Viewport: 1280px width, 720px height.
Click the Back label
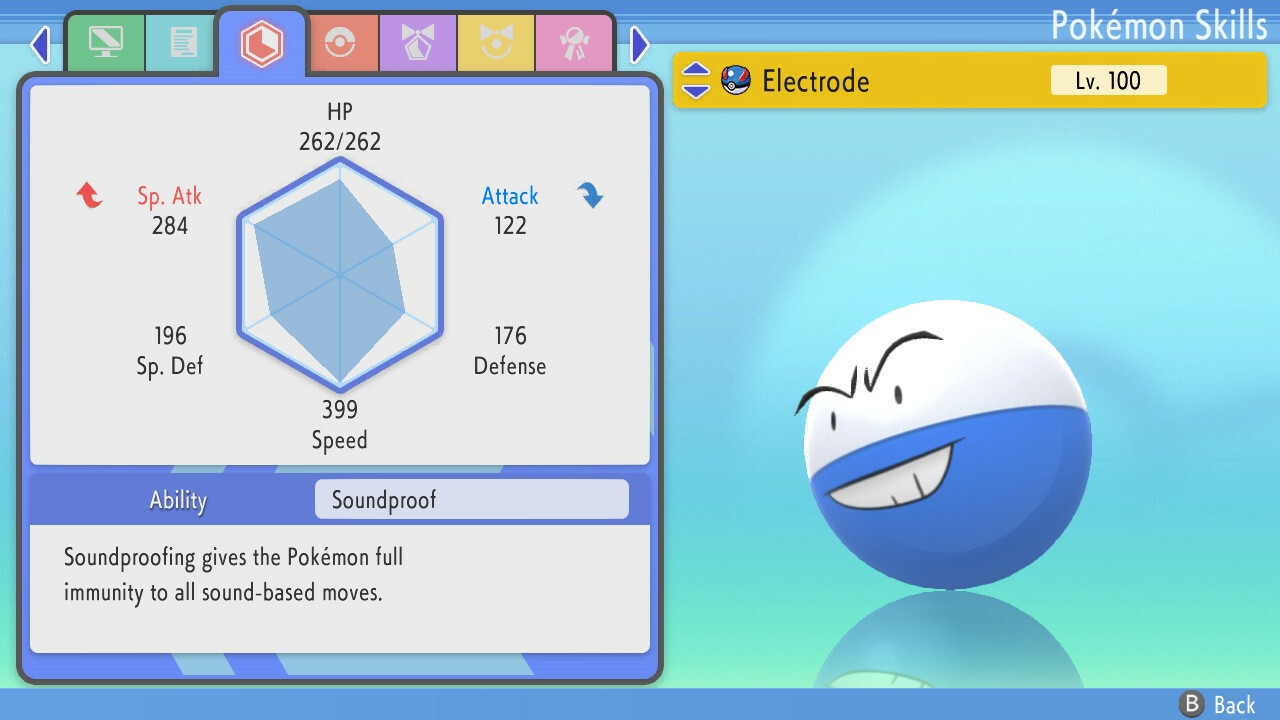click(1235, 705)
